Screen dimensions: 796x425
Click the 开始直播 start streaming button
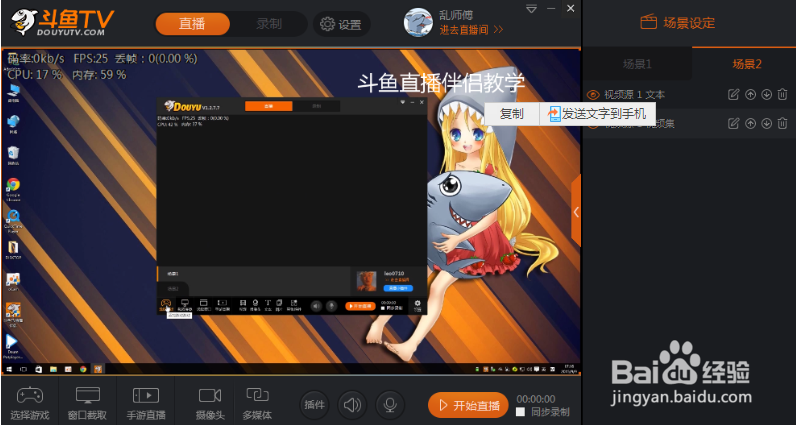468,405
